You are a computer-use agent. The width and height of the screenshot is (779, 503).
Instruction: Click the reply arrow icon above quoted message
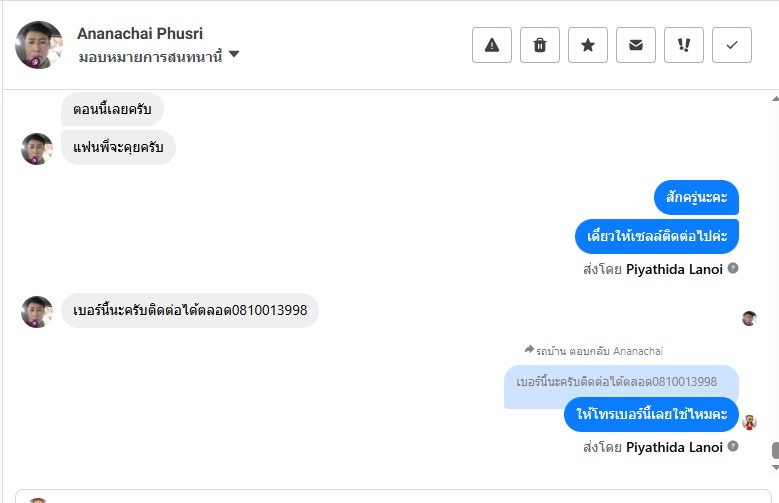click(529, 350)
